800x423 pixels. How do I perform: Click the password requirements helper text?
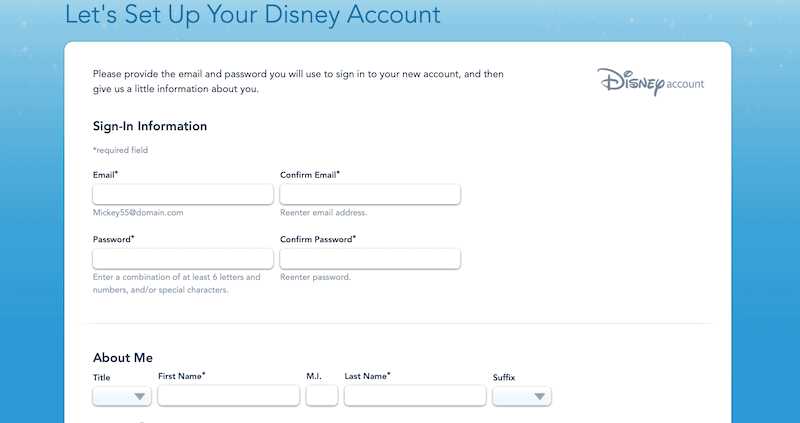point(177,284)
